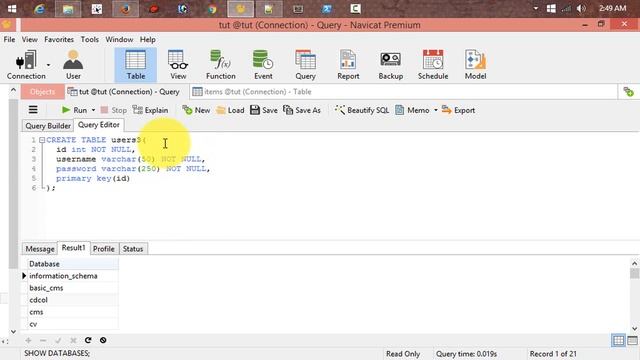
Task: Select the information_schema row
Action: click(x=73, y=276)
